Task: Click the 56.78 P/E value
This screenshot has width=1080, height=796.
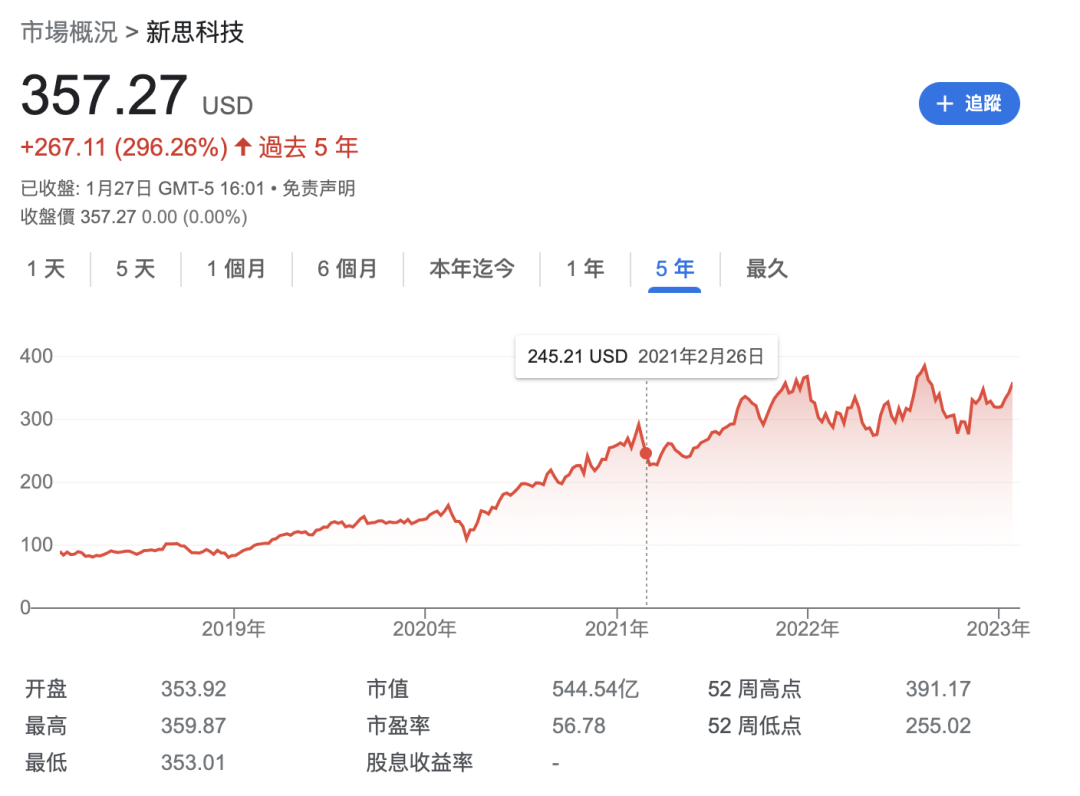Action: (579, 726)
